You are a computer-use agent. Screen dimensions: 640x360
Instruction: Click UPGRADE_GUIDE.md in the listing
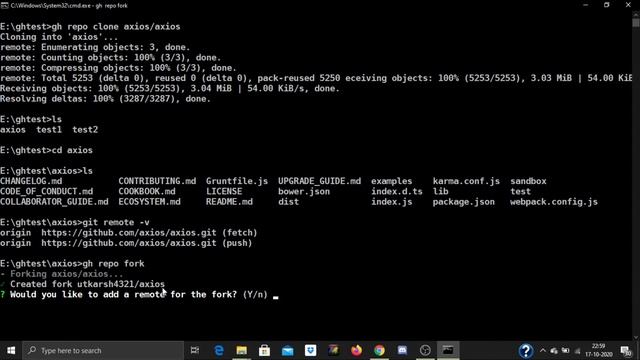319,181
